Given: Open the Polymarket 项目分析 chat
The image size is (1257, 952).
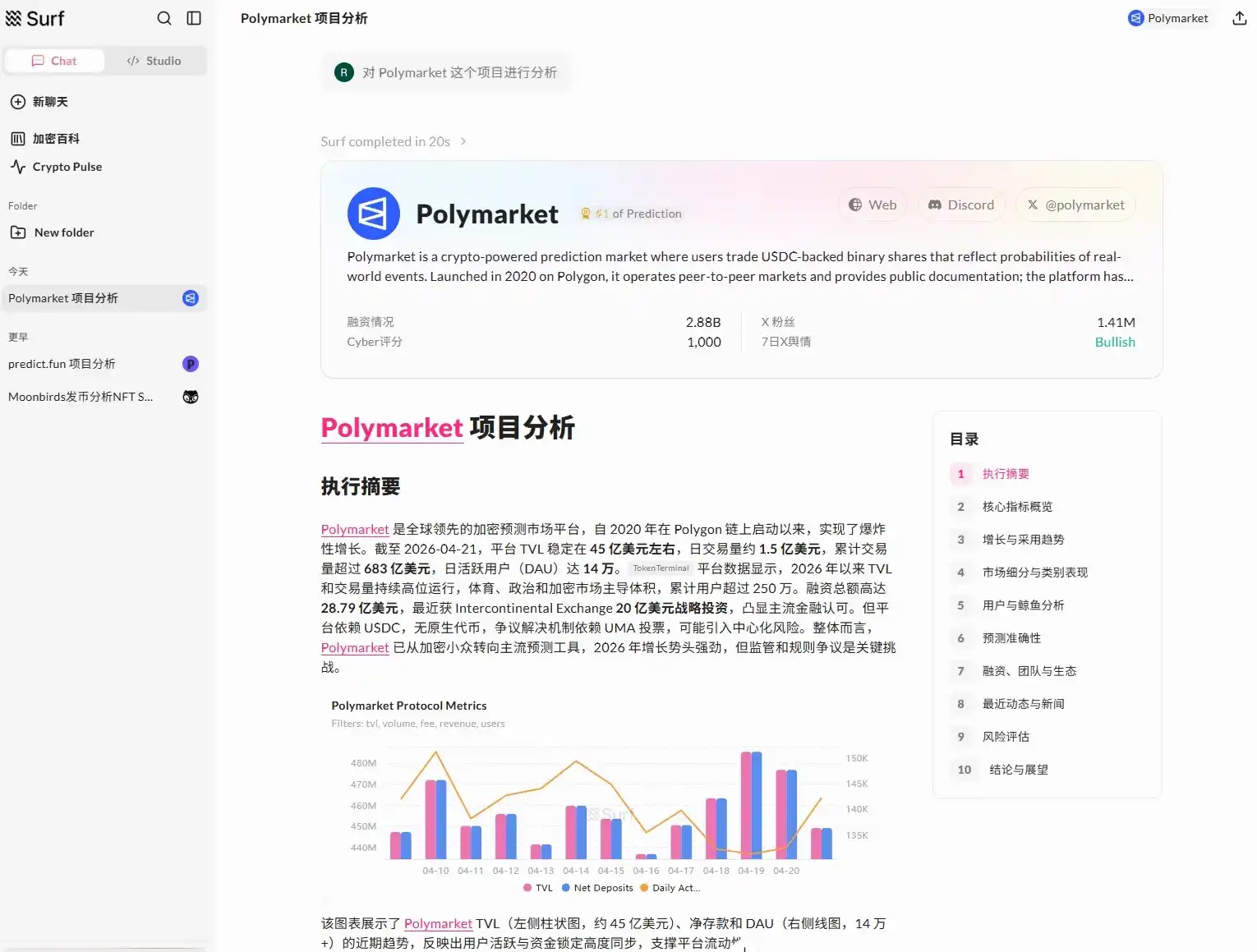Looking at the screenshot, I should click(x=104, y=298).
